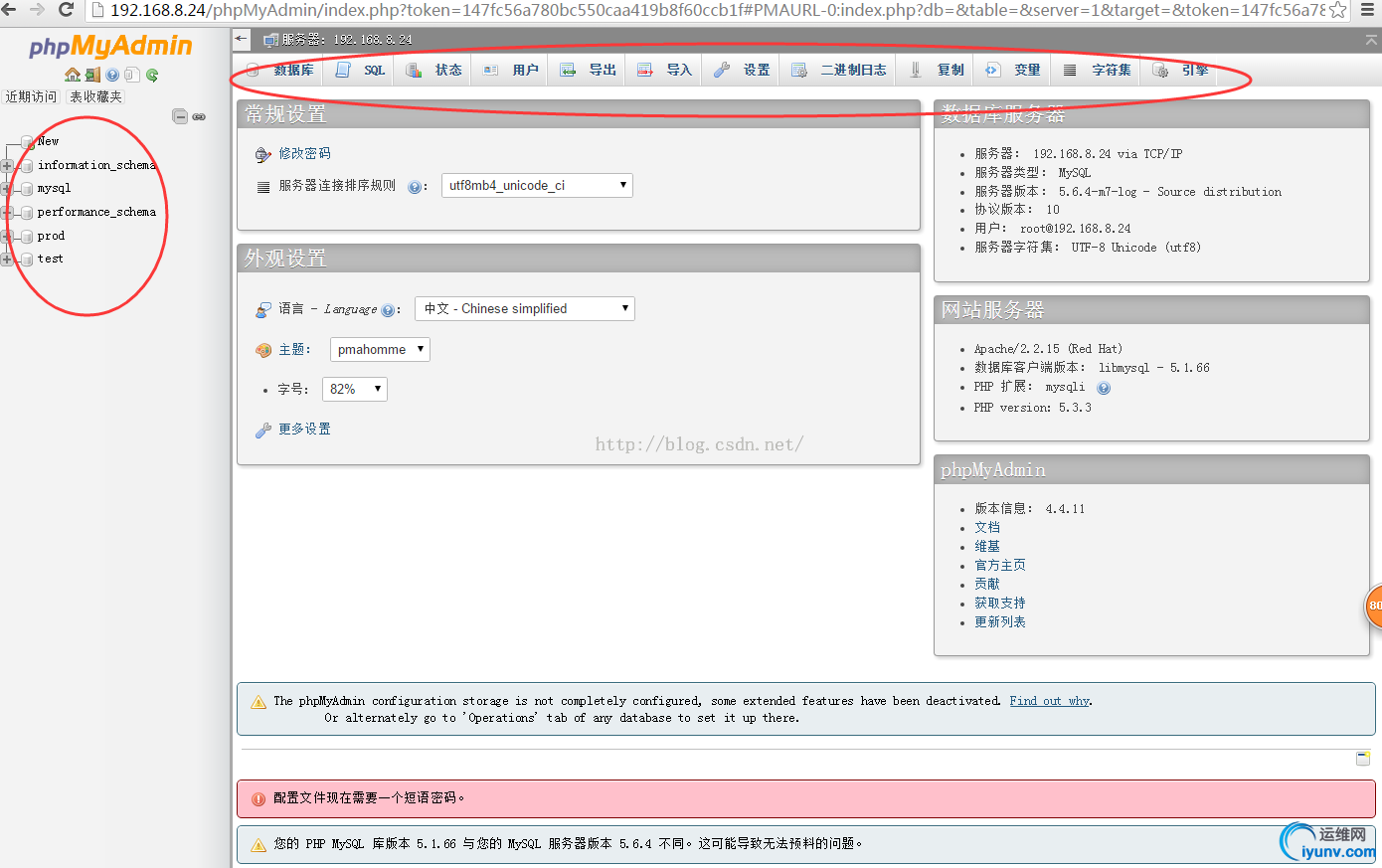Click the help icon beside mysqli extension
The image size is (1382, 868).
tap(1104, 388)
